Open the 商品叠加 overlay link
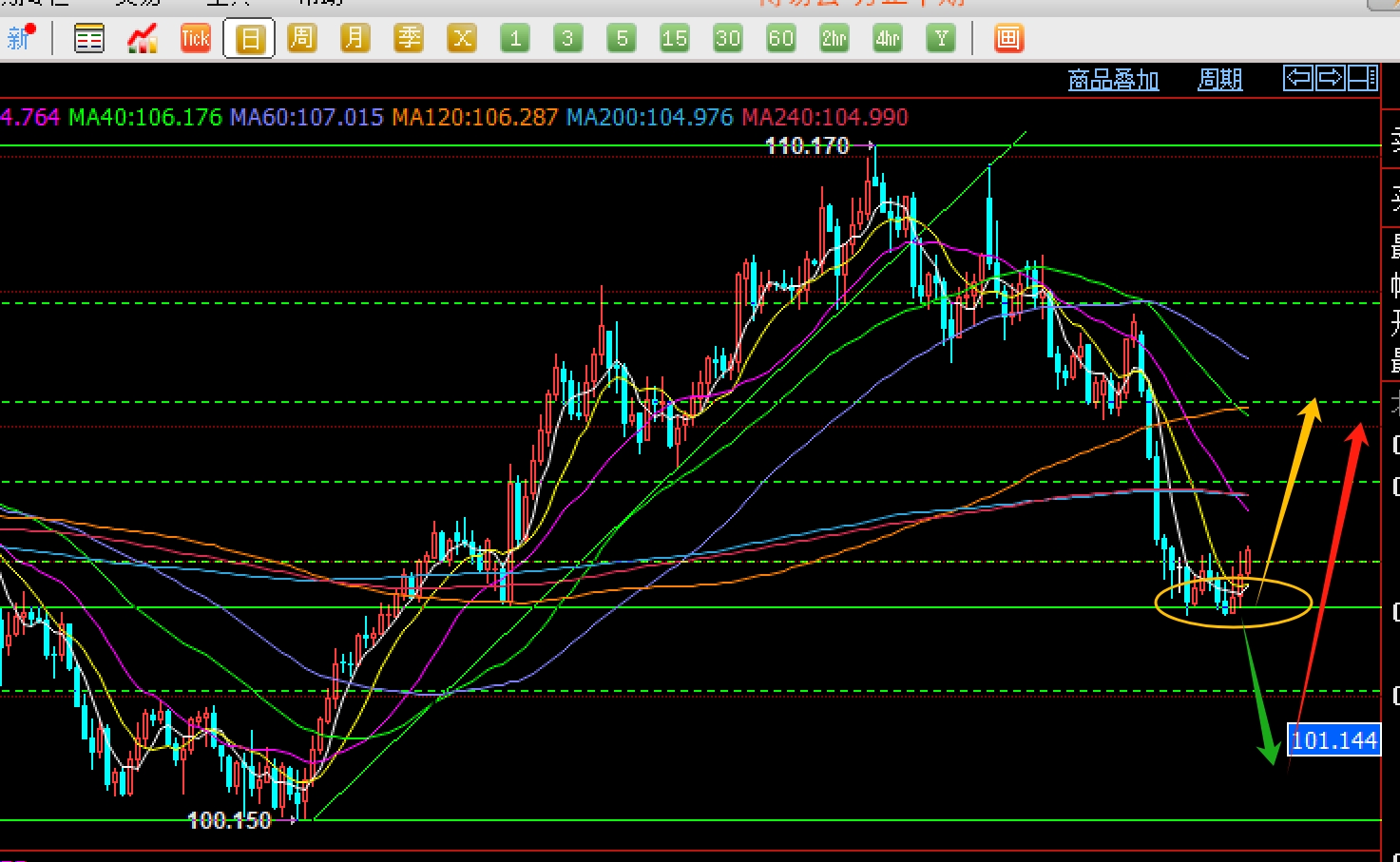The image size is (1400, 862). [1113, 80]
